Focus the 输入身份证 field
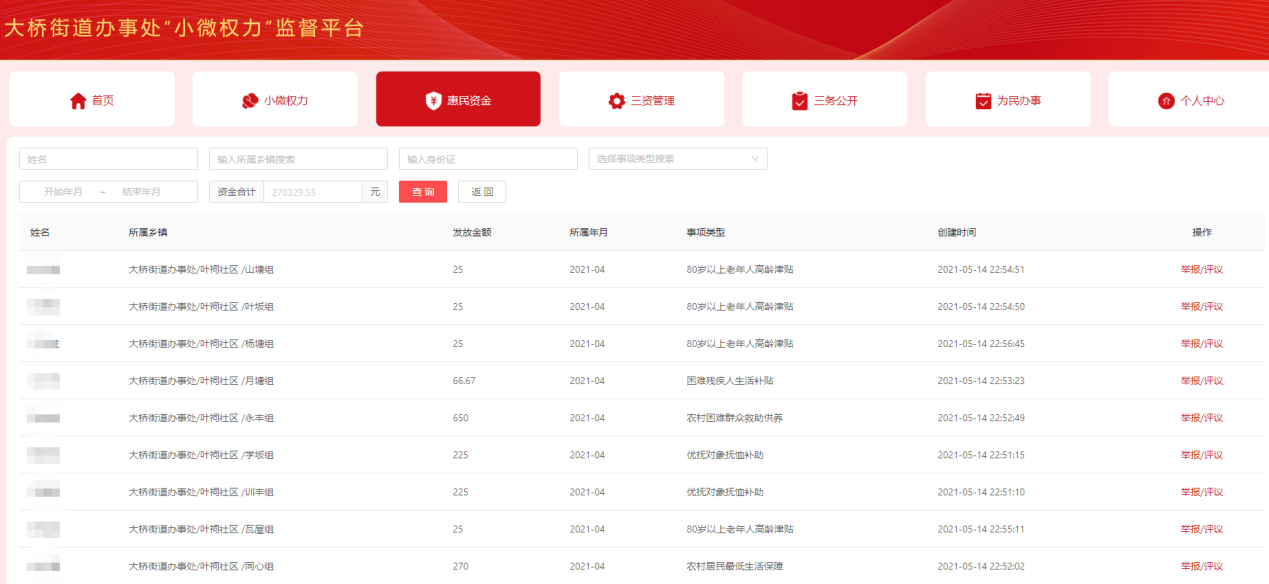The width and height of the screenshot is (1269, 584). coord(487,159)
